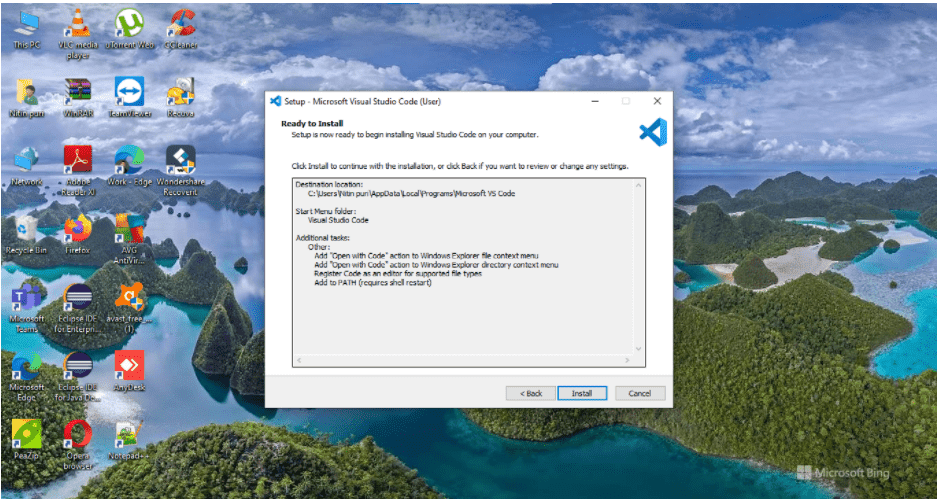Click the horizontal scrollbar right arrow
937x499 pixels.
pos(627,360)
